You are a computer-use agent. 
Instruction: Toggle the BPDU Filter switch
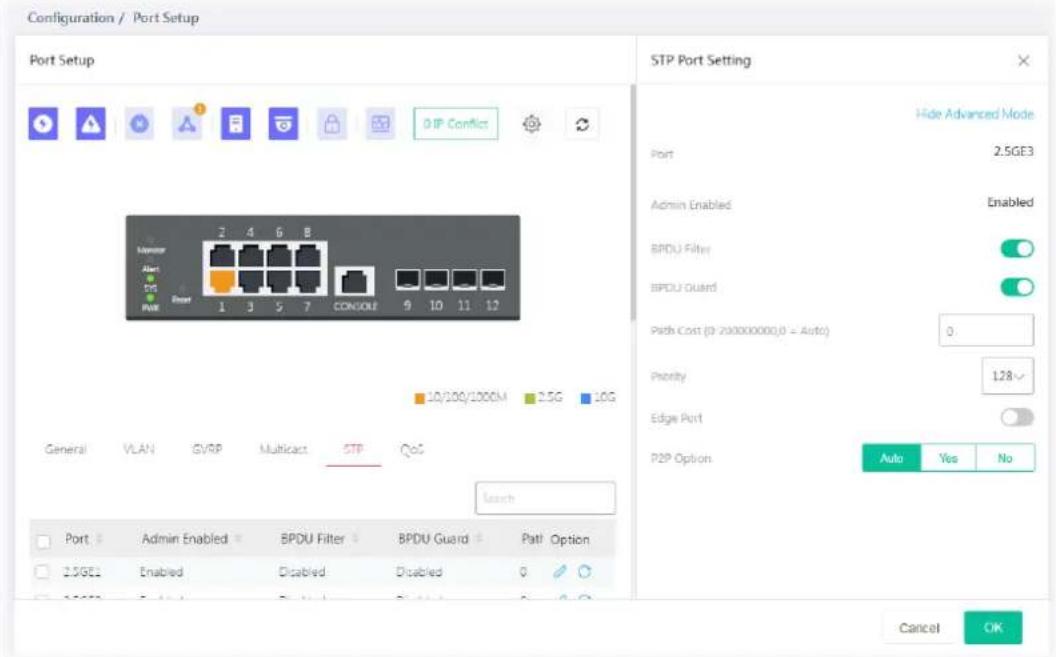pos(1017,248)
